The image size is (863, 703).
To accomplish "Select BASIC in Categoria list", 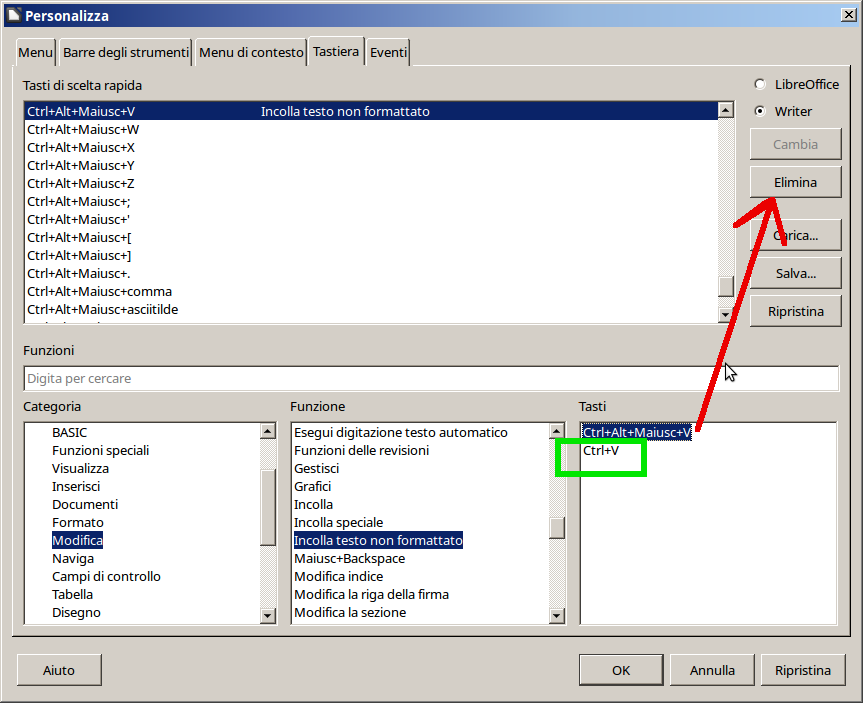I will (69, 432).
